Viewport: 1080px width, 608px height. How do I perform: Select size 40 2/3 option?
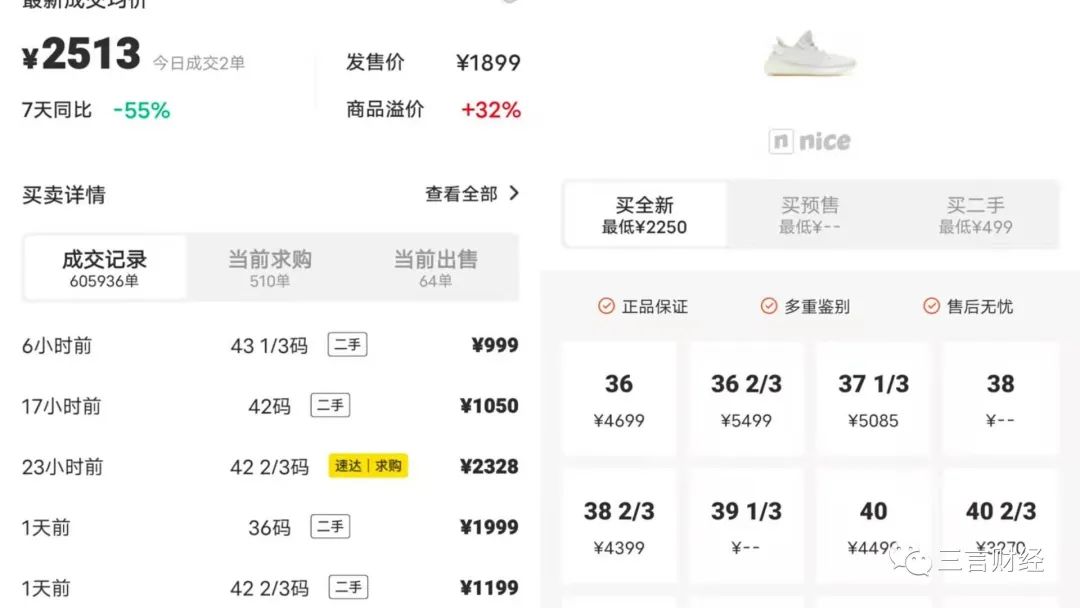(x=1000, y=525)
